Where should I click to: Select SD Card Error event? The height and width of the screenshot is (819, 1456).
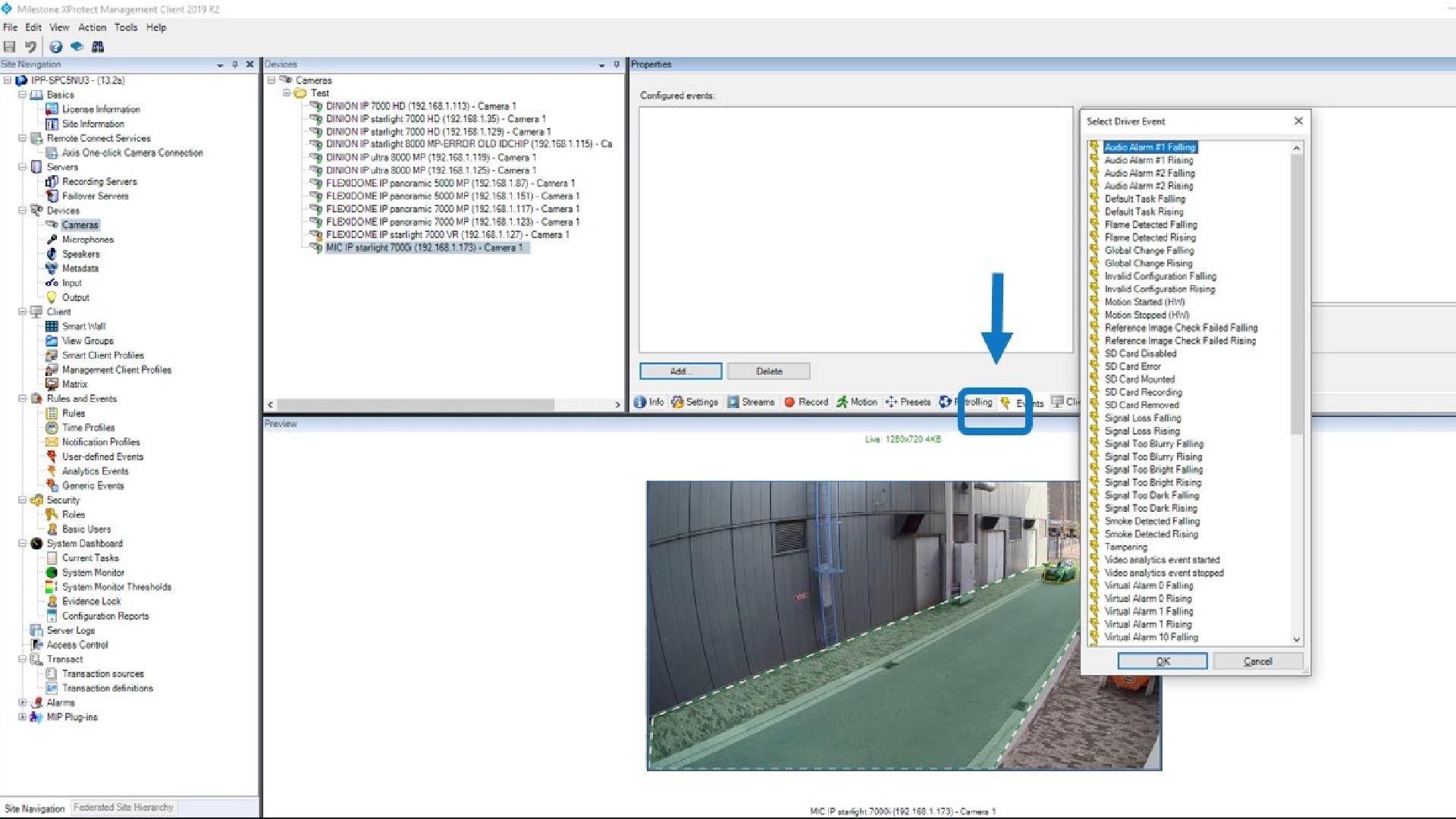click(x=1132, y=366)
